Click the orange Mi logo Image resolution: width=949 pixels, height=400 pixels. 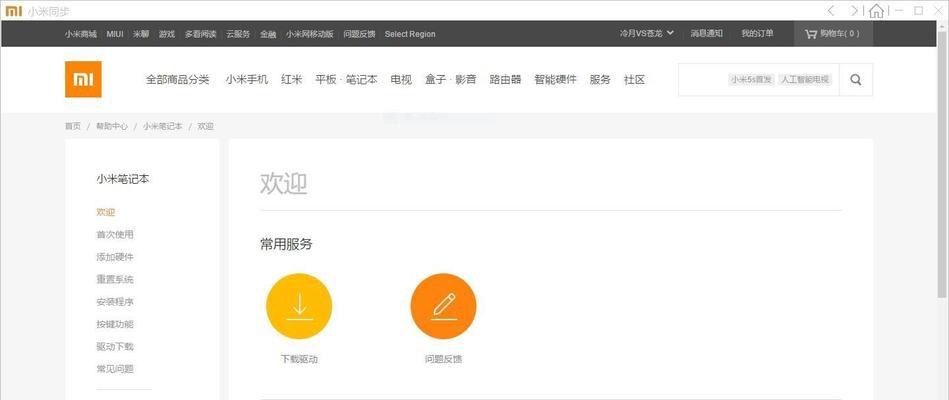pyautogui.click(x=83, y=79)
